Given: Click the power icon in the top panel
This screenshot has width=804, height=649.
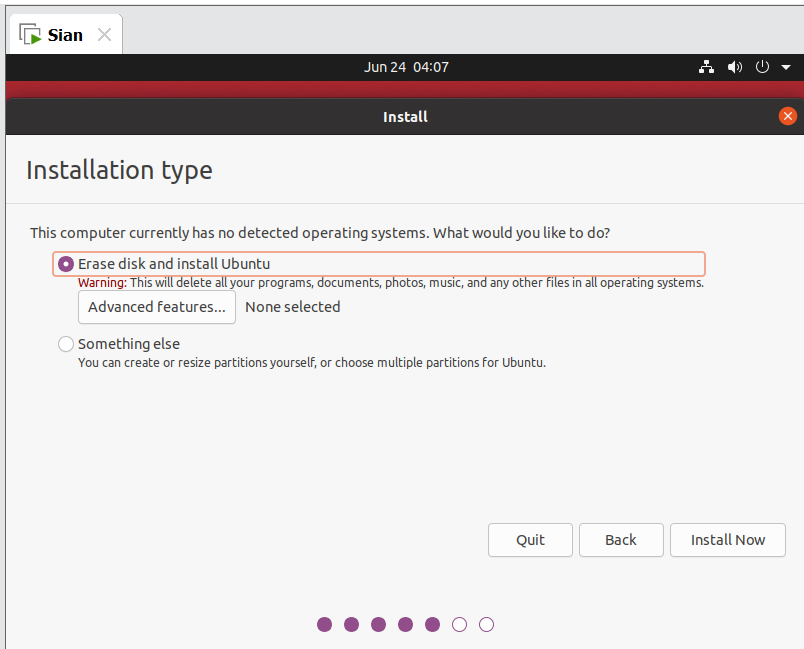Looking at the screenshot, I should (762, 67).
